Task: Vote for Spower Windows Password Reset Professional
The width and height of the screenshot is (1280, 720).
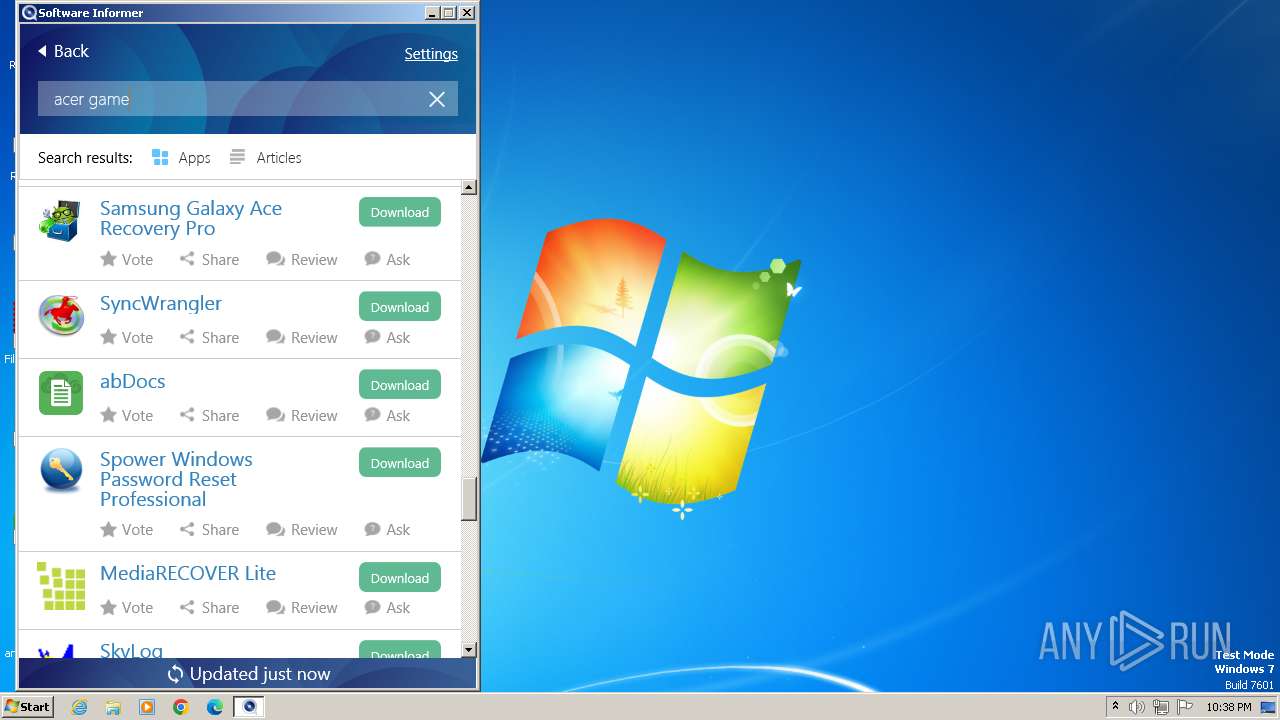Action: click(x=127, y=529)
